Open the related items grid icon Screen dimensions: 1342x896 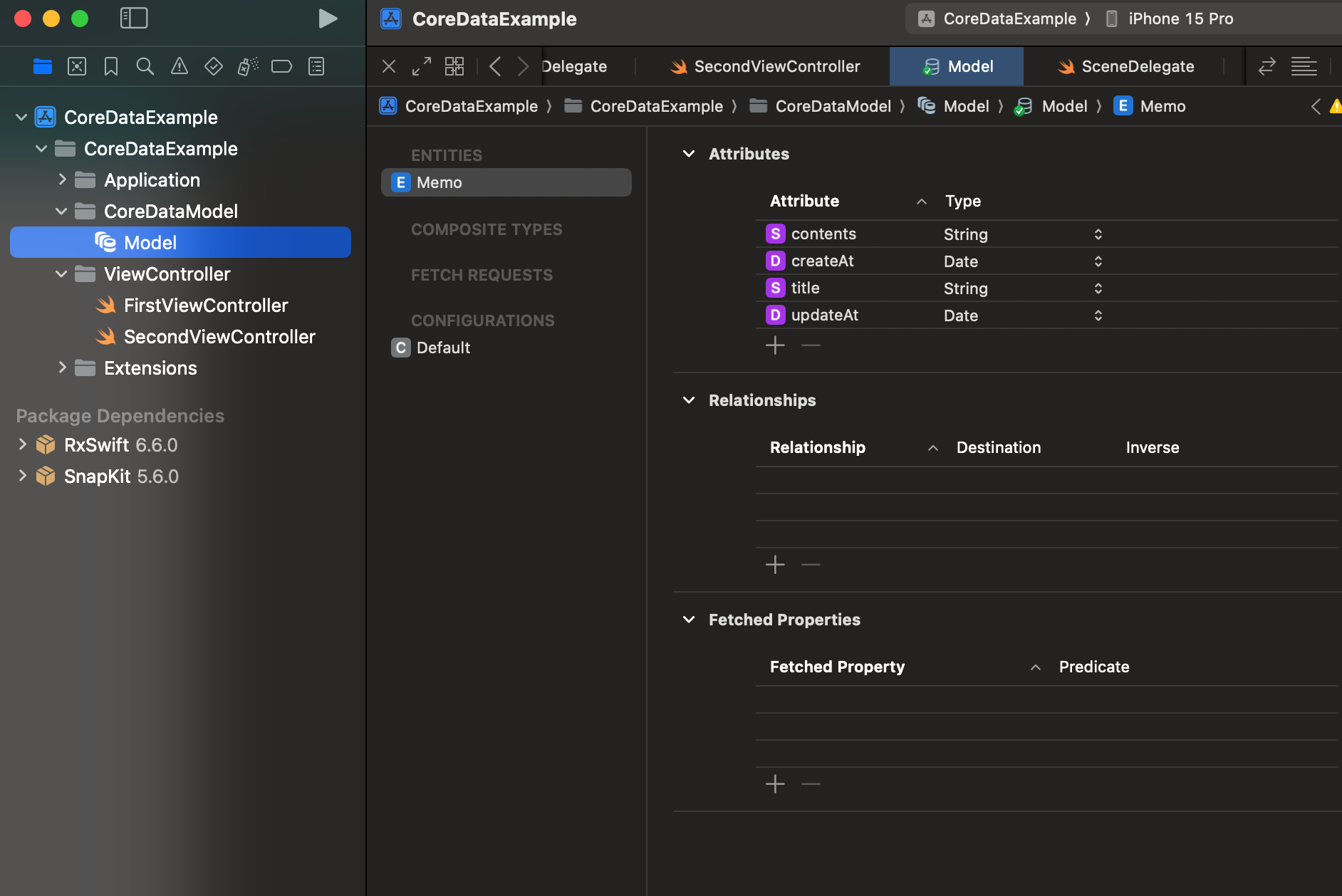point(454,66)
